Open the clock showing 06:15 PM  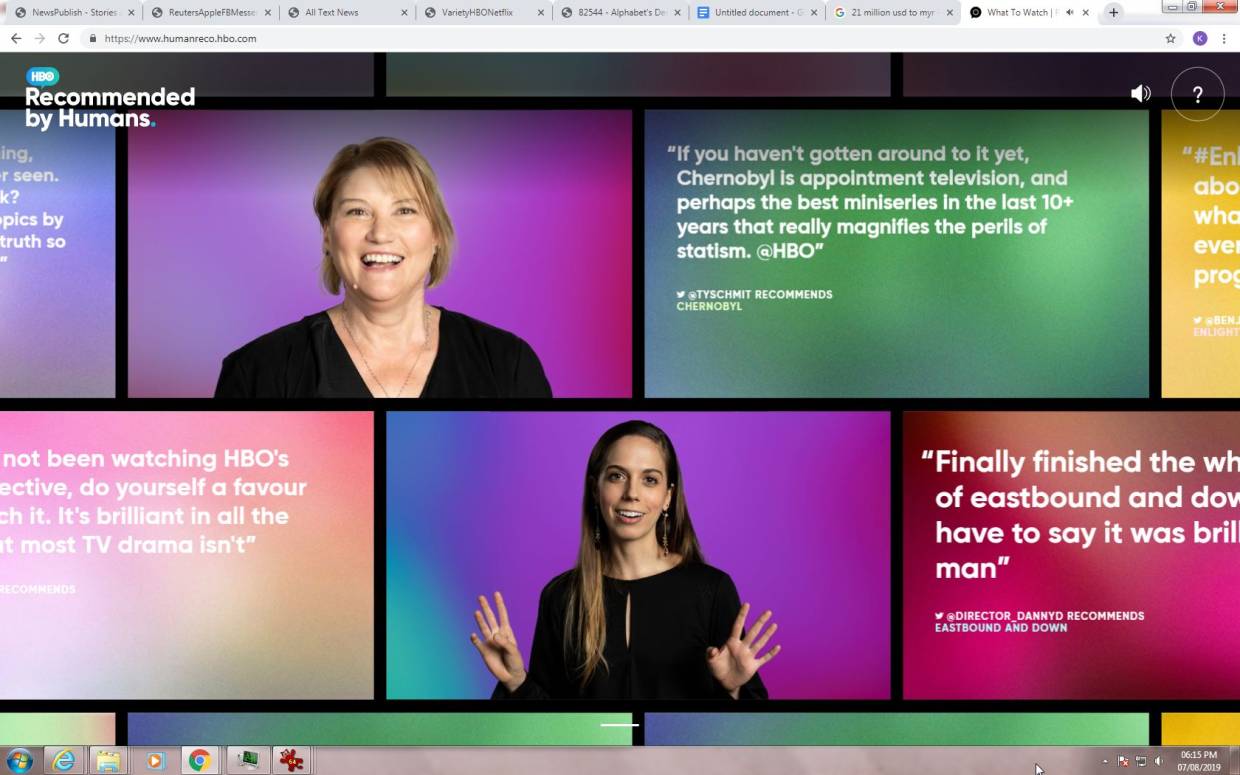pos(1199,761)
